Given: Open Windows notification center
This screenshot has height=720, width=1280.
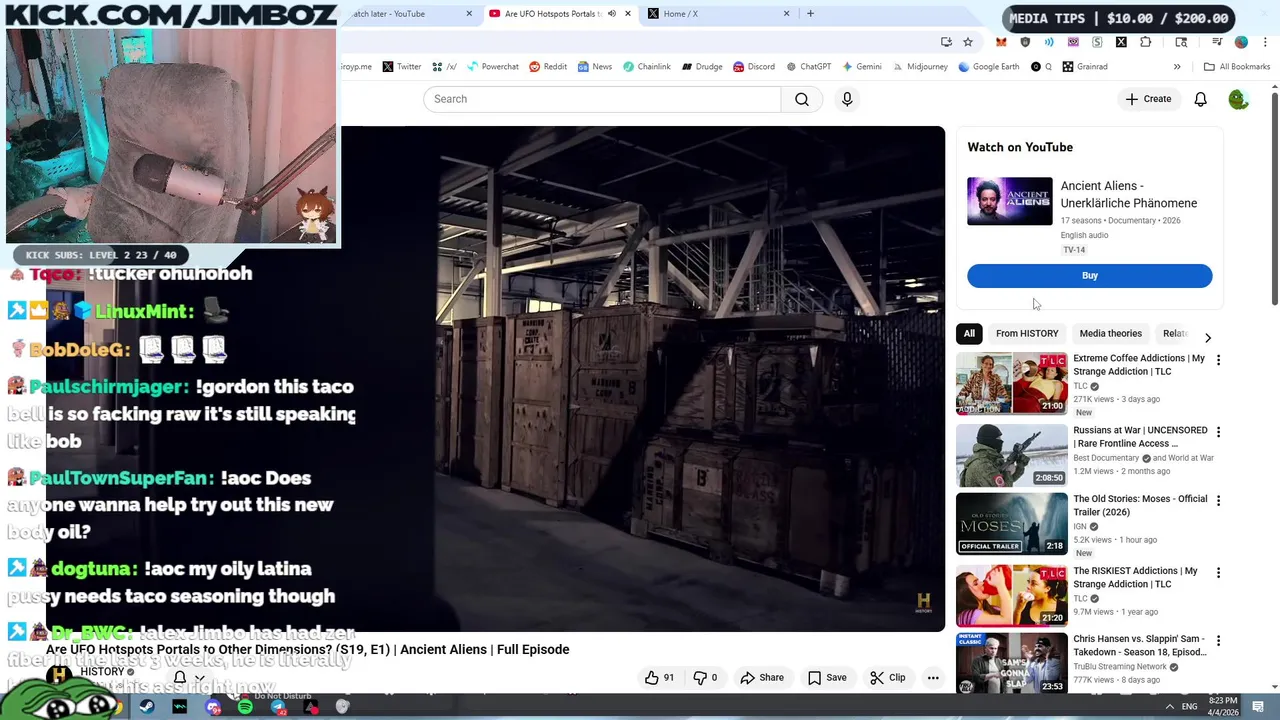Looking at the screenshot, I should 1258,706.
